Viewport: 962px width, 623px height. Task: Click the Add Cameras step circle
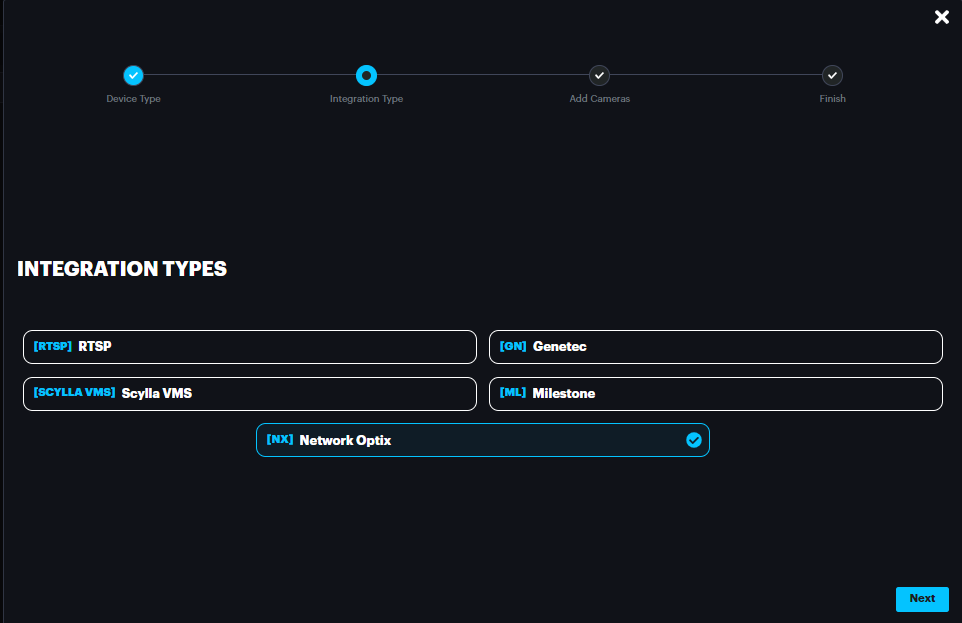[x=599, y=75]
